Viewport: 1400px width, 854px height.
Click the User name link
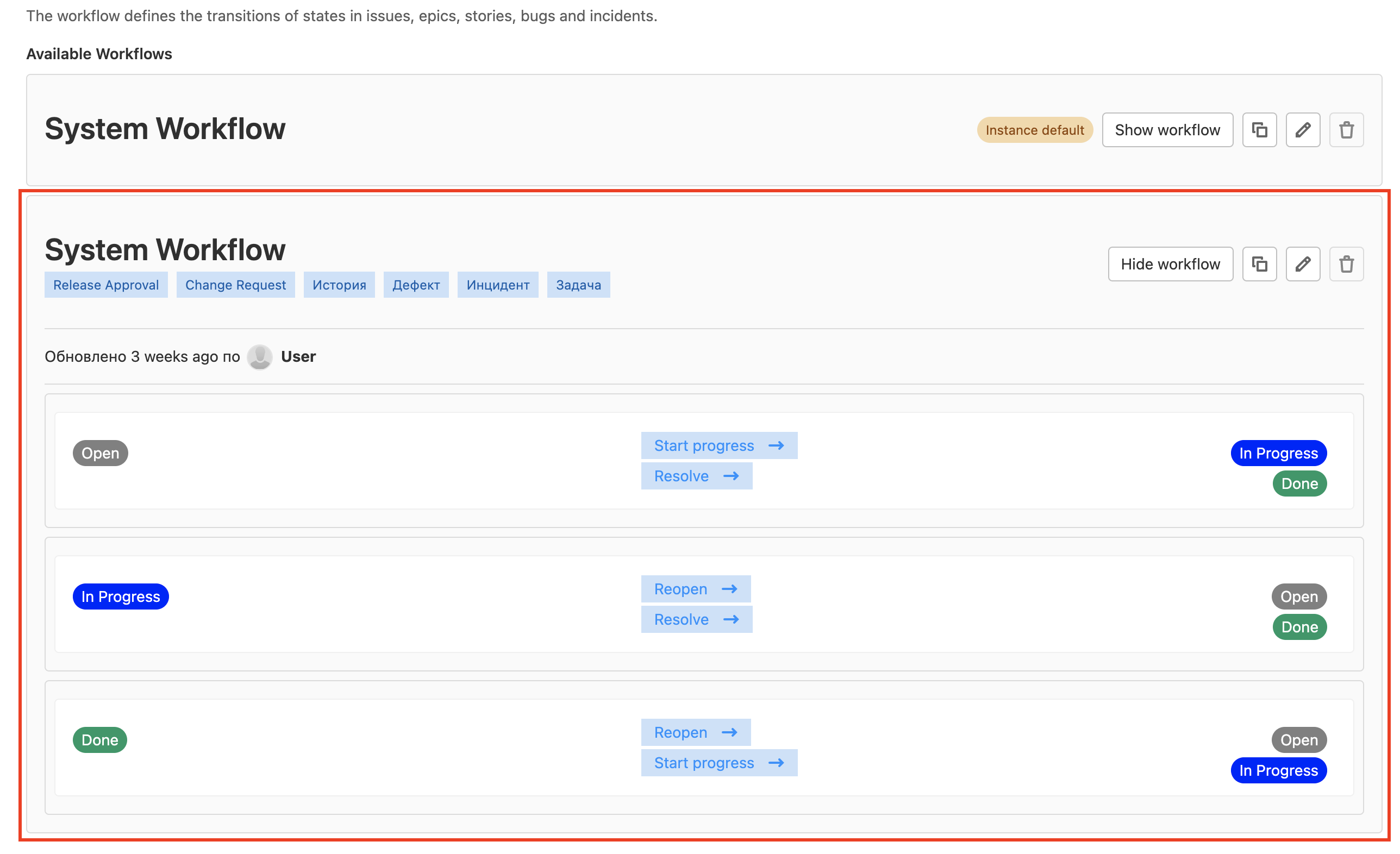pyautogui.click(x=298, y=356)
